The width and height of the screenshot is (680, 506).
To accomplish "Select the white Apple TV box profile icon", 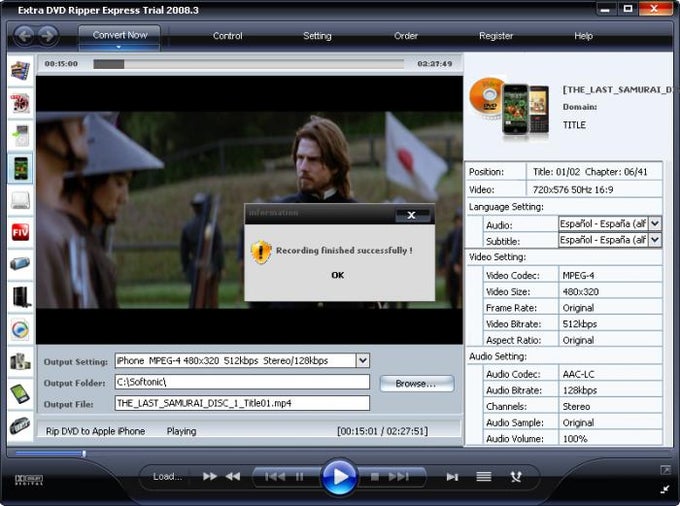I will [x=20, y=200].
